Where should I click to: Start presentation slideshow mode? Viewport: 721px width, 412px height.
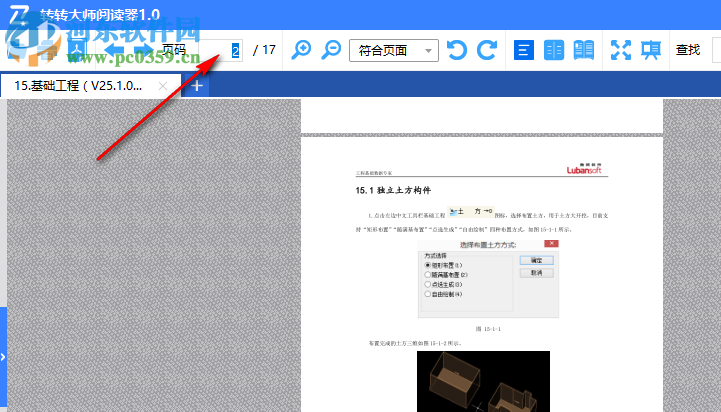pos(651,50)
